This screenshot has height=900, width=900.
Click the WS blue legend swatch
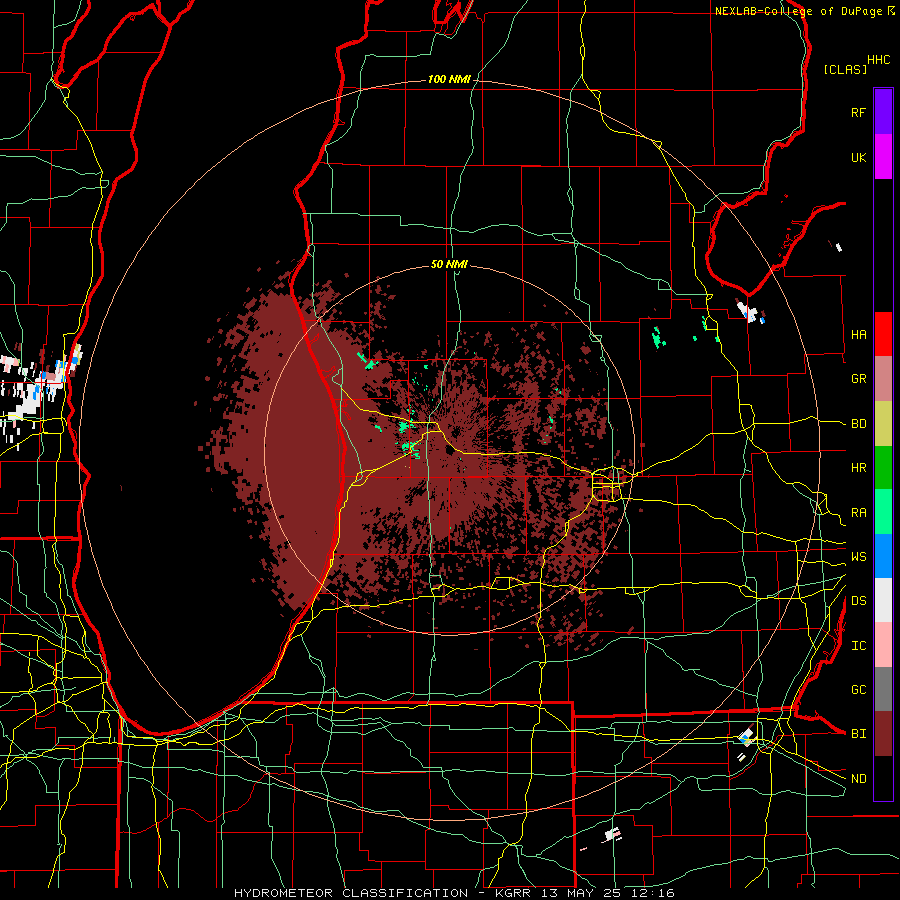(883, 556)
